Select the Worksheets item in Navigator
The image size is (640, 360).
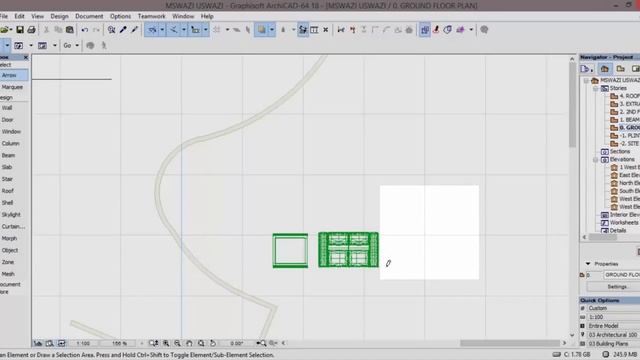(623, 222)
